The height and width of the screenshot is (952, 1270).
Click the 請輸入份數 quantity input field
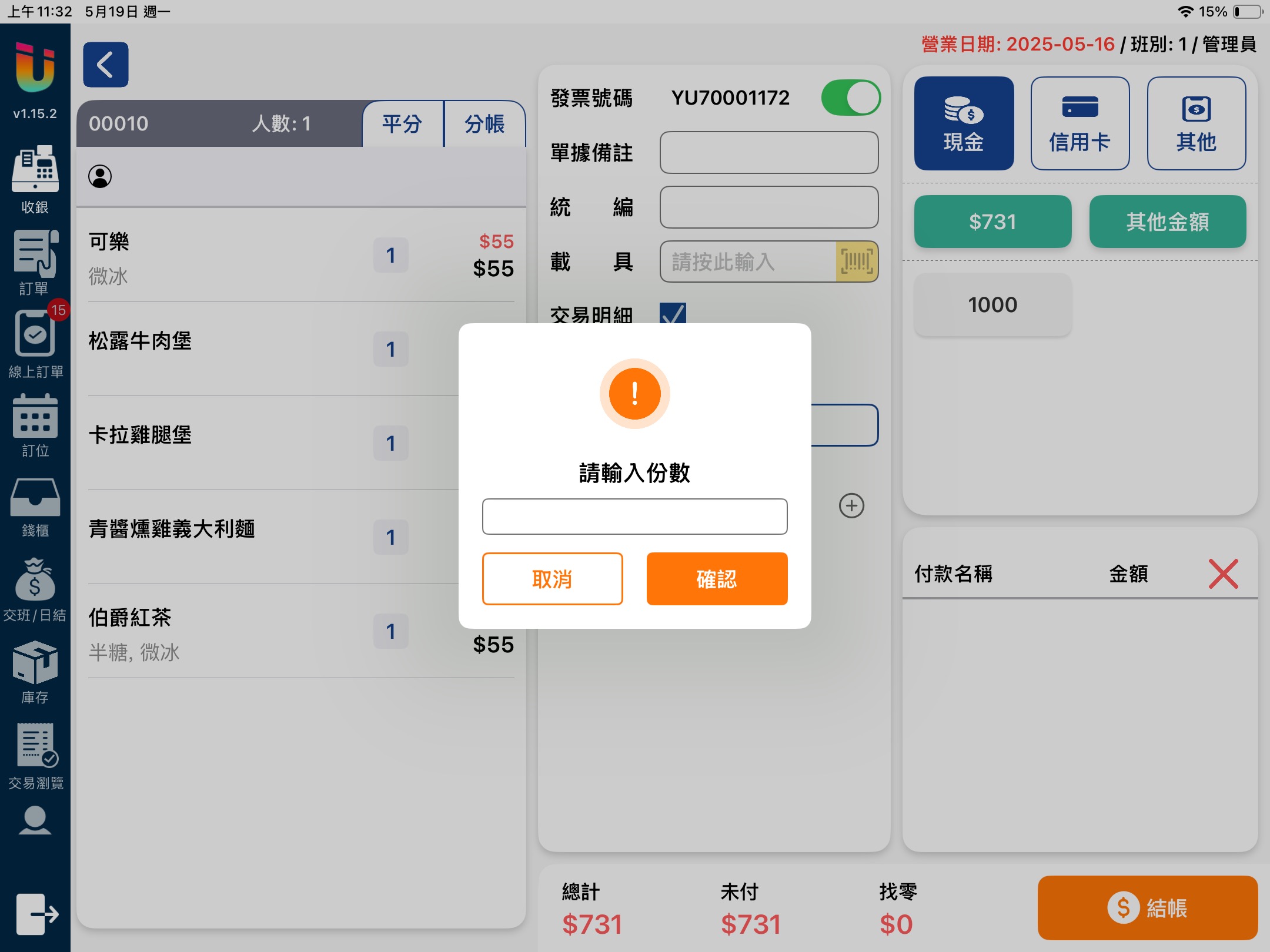(634, 517)
